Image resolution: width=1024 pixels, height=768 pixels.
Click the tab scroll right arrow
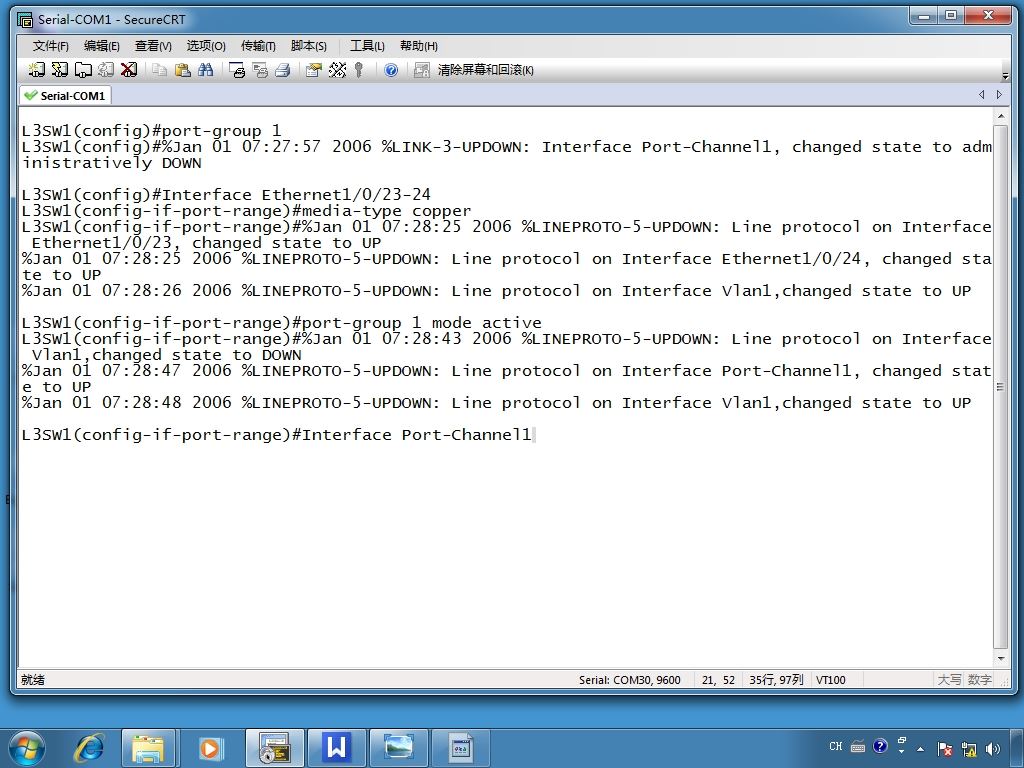click(x=999, y=95)
